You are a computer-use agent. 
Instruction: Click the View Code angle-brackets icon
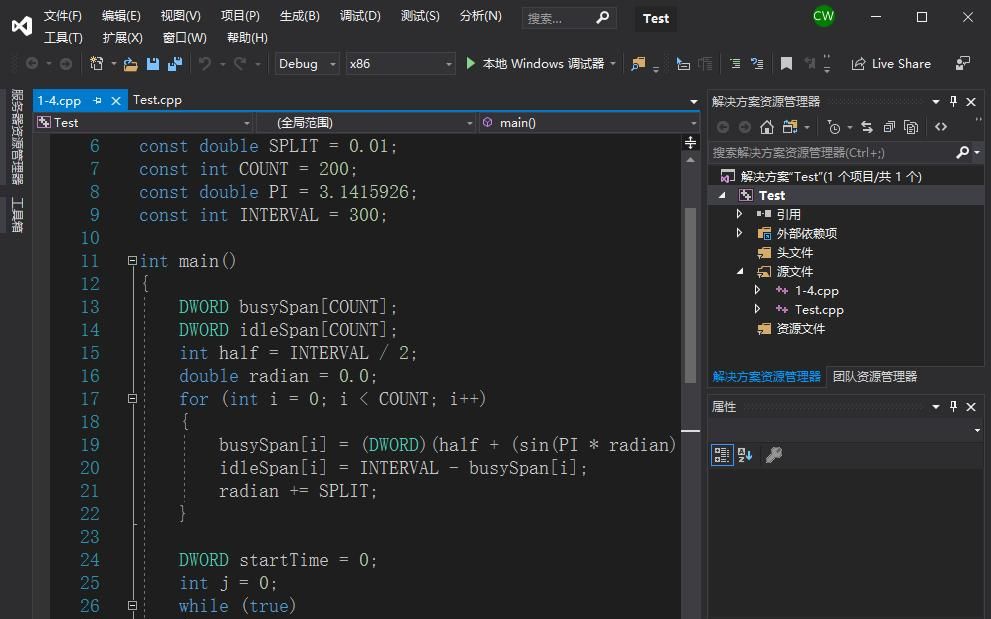(x=941, y=127)
